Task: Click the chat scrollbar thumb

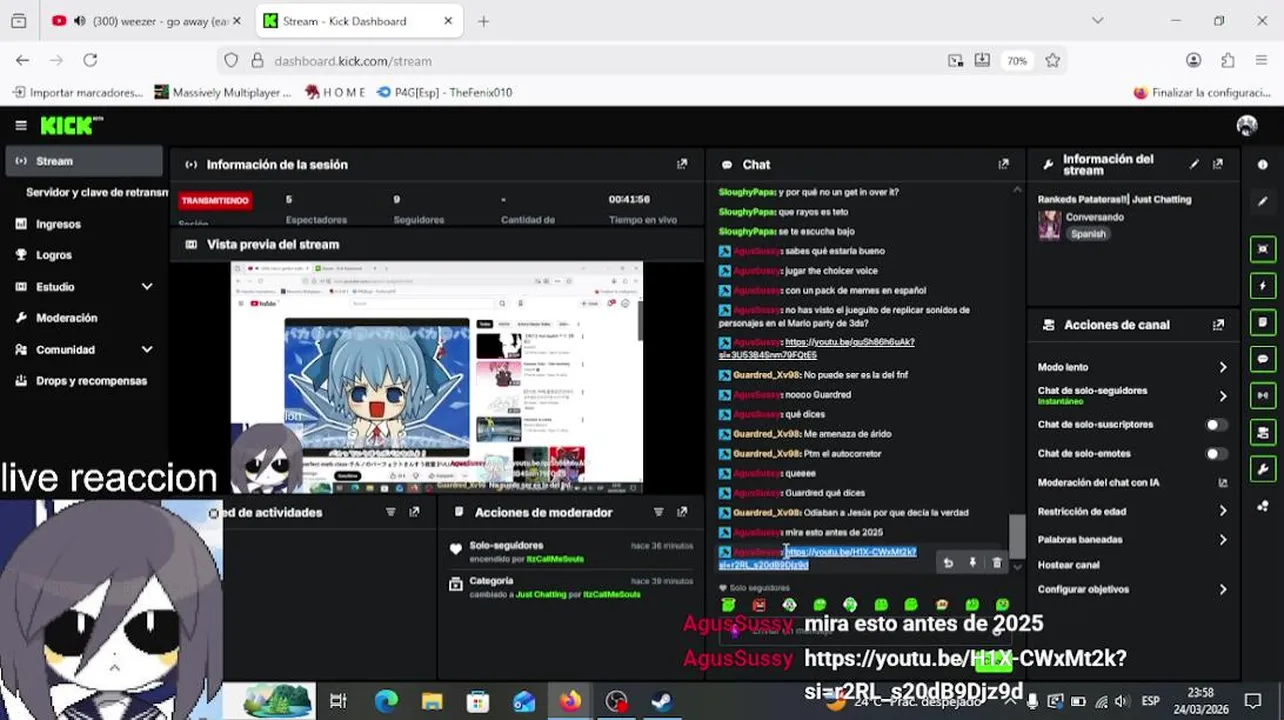Action: (x=1017, y=536)
